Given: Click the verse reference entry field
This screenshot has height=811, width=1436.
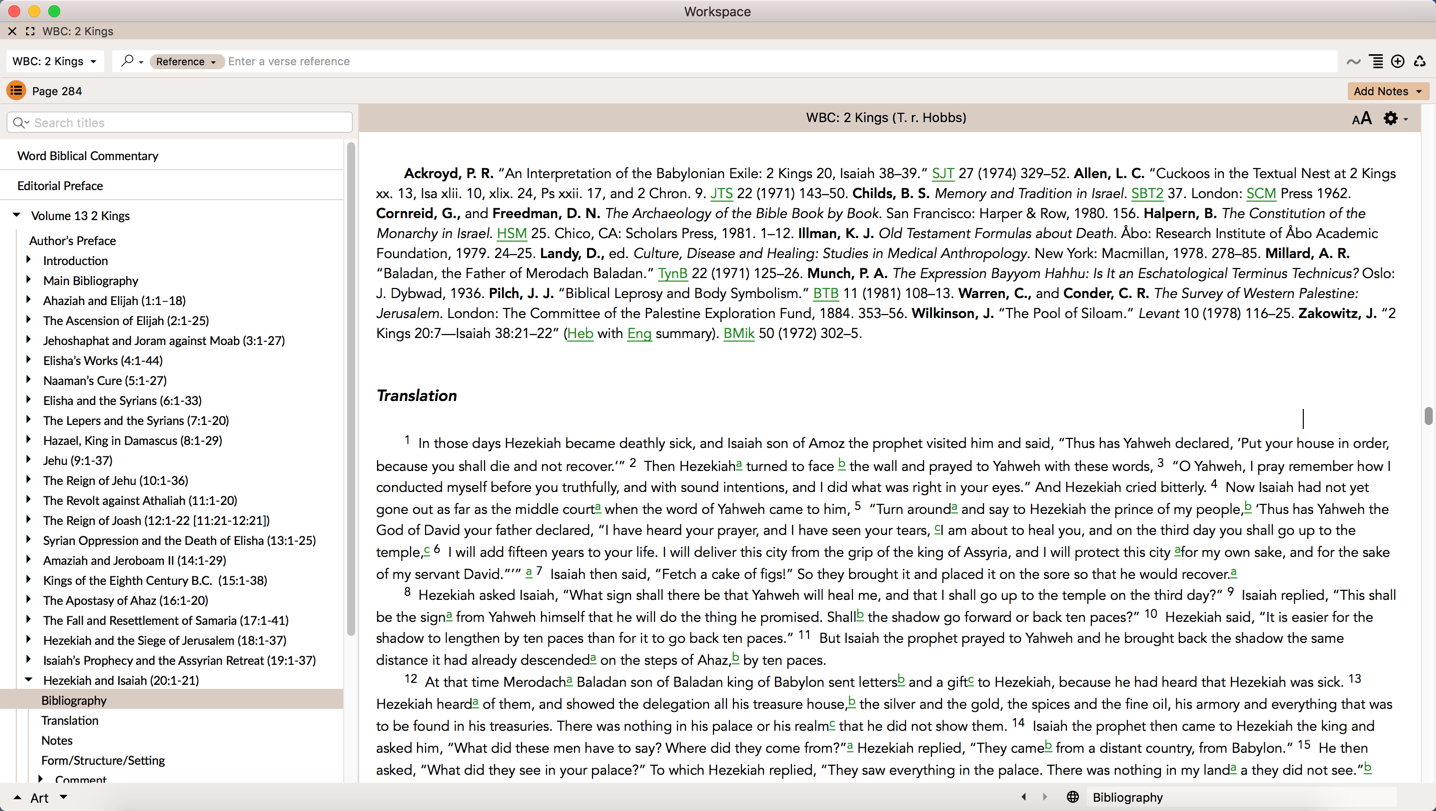Looking at the screenshot, I should point(780,61).
